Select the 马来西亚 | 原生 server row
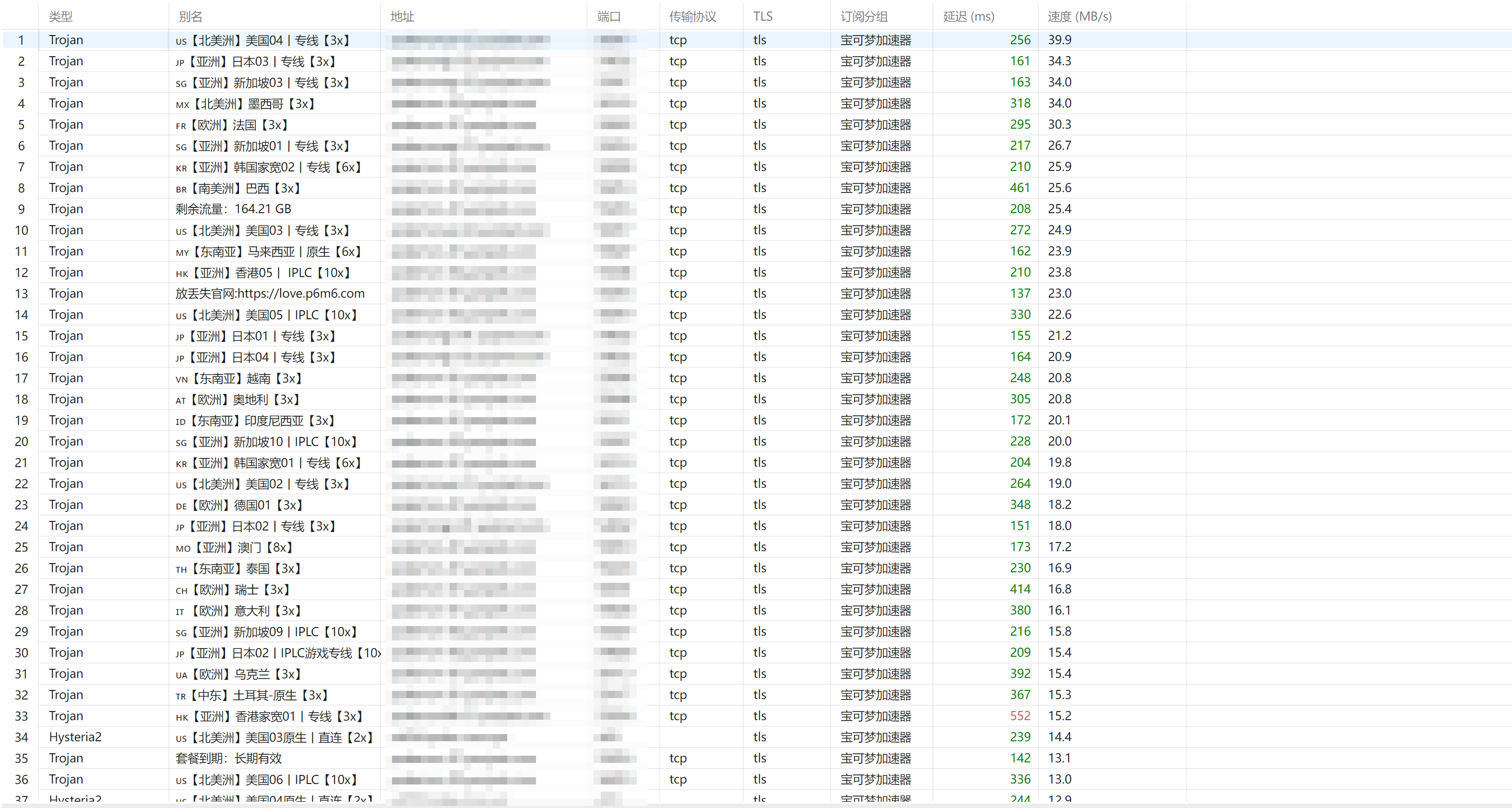The image size is (1512, 808). 756,251
